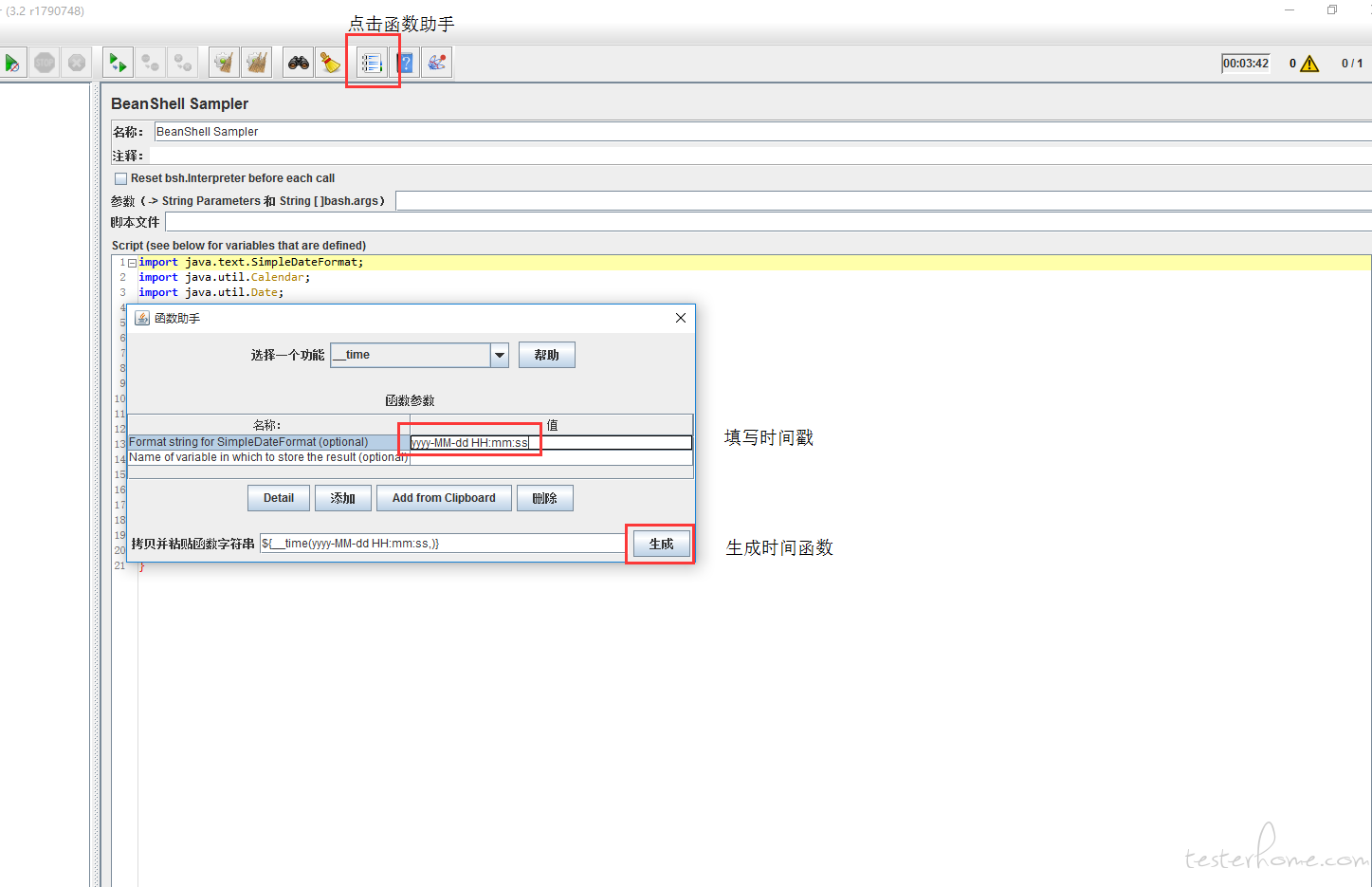Viewport: 1372px width, 887px height.
Task: Click code line 'import java.util.Calendar;'
Action: point(224,277)
